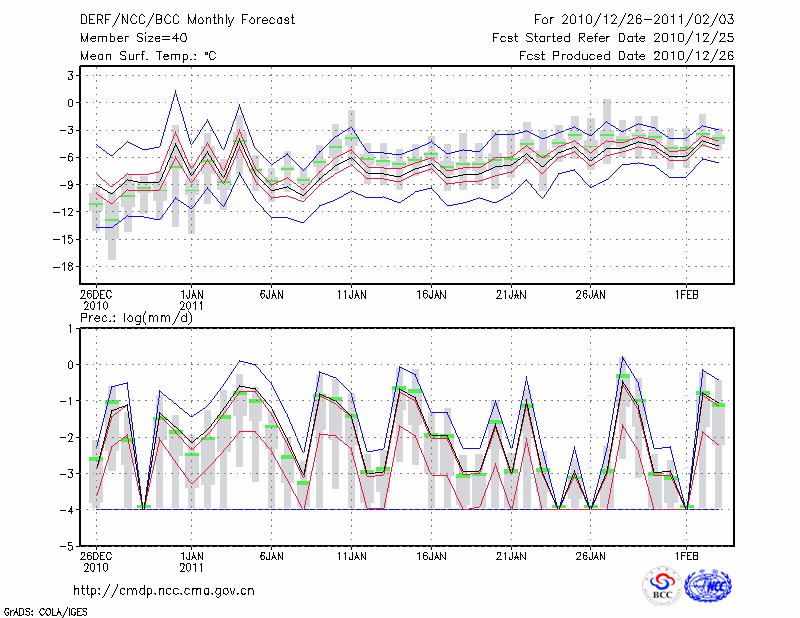Click 1FEB on the temperature chart axis
Screen dimensions: 800x618
click(x=686, y=296)
